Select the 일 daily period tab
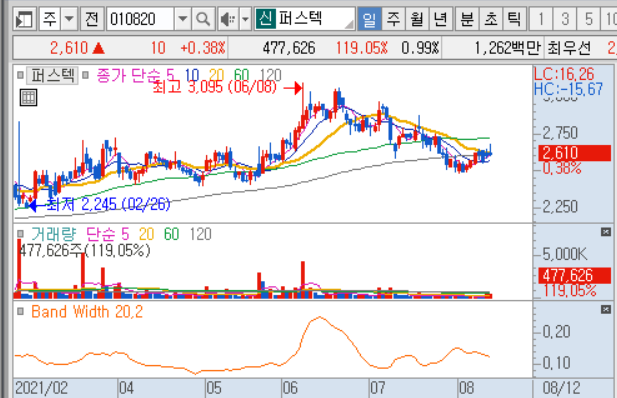Viewport: 617px width, 398px height. [369, 19]
